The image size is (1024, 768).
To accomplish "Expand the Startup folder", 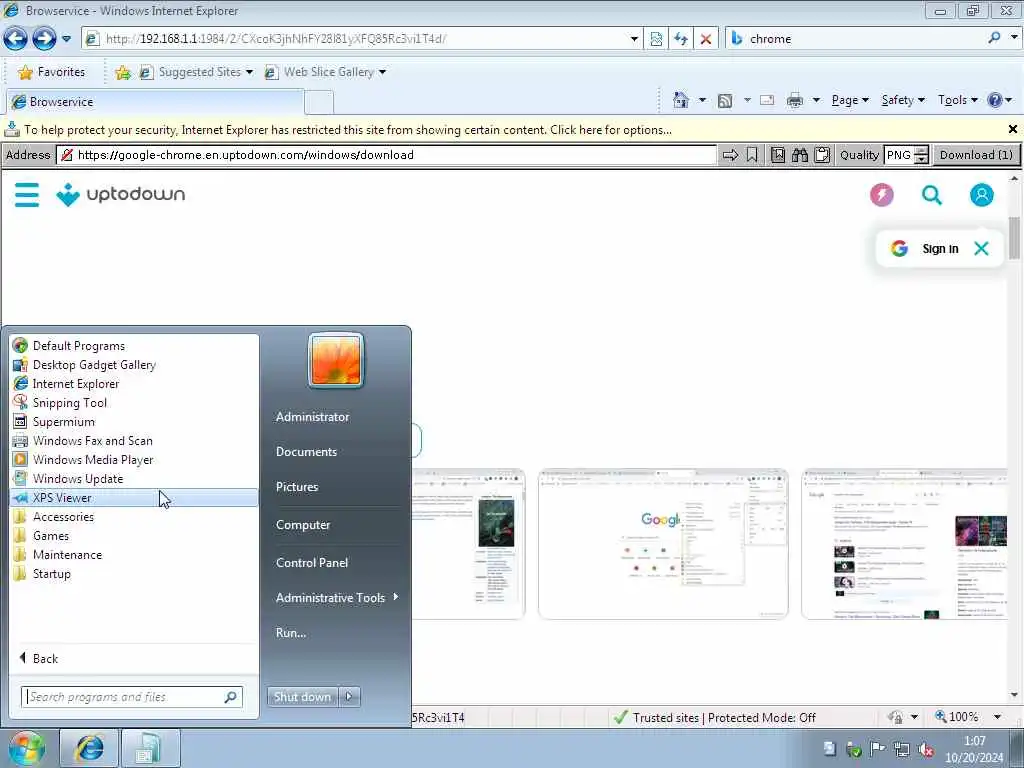I will [x=134, y=573].
